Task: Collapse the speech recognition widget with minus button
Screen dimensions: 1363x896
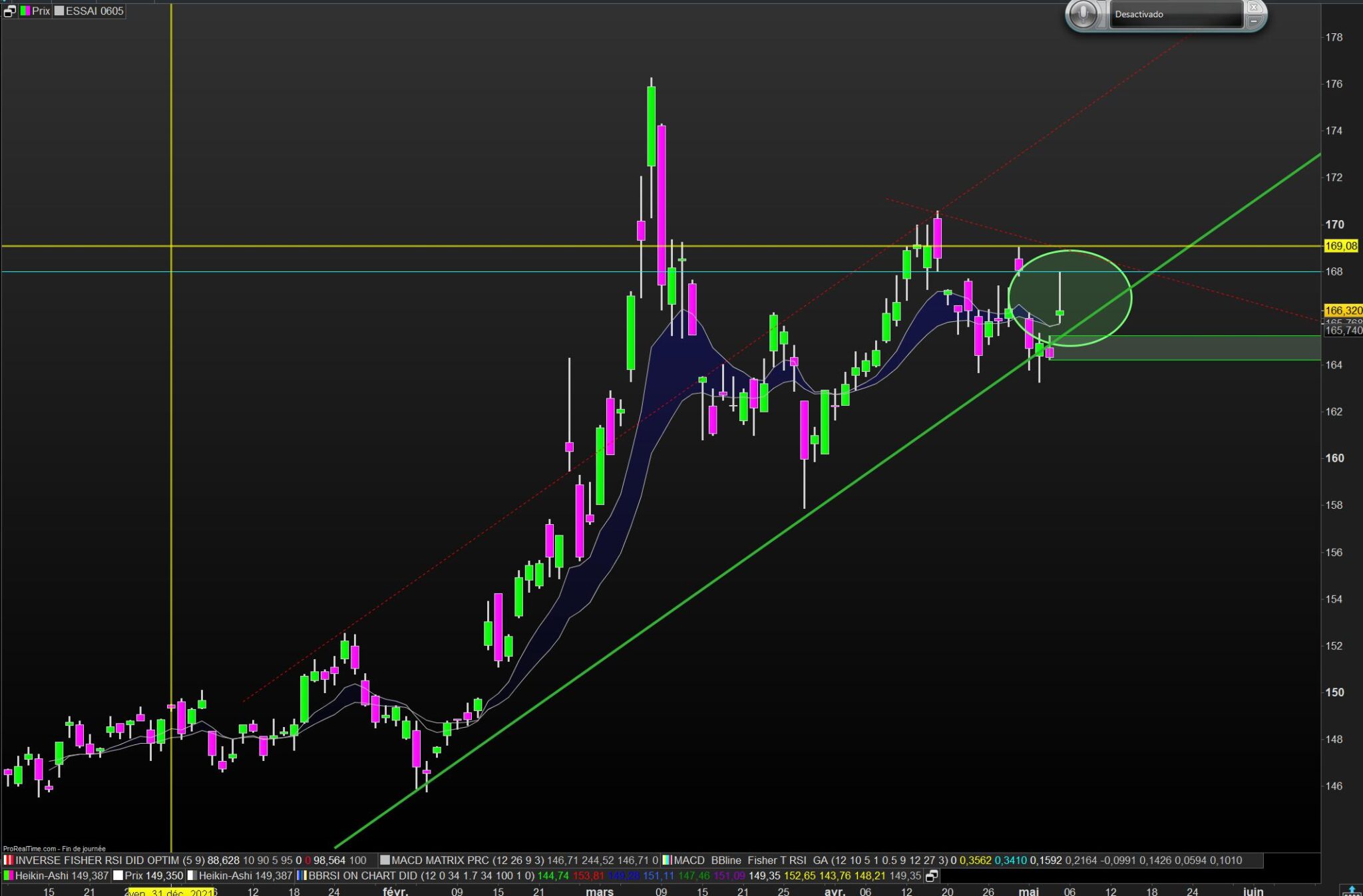Action: point(1254,22)
